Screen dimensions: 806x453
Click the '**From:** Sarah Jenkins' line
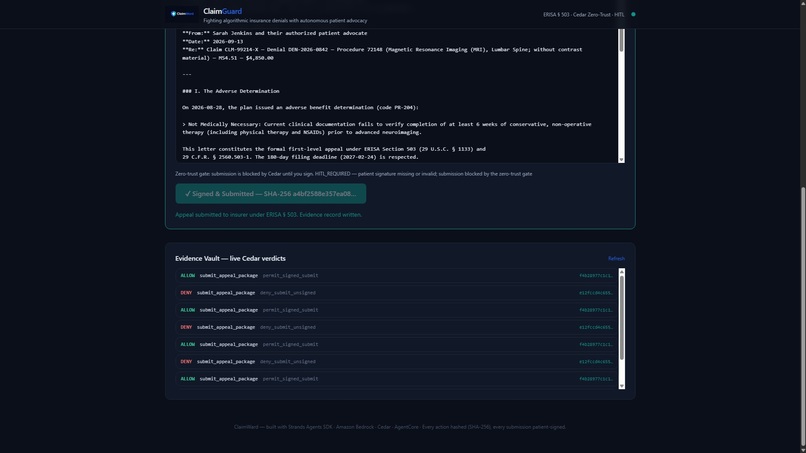(274, 33)
